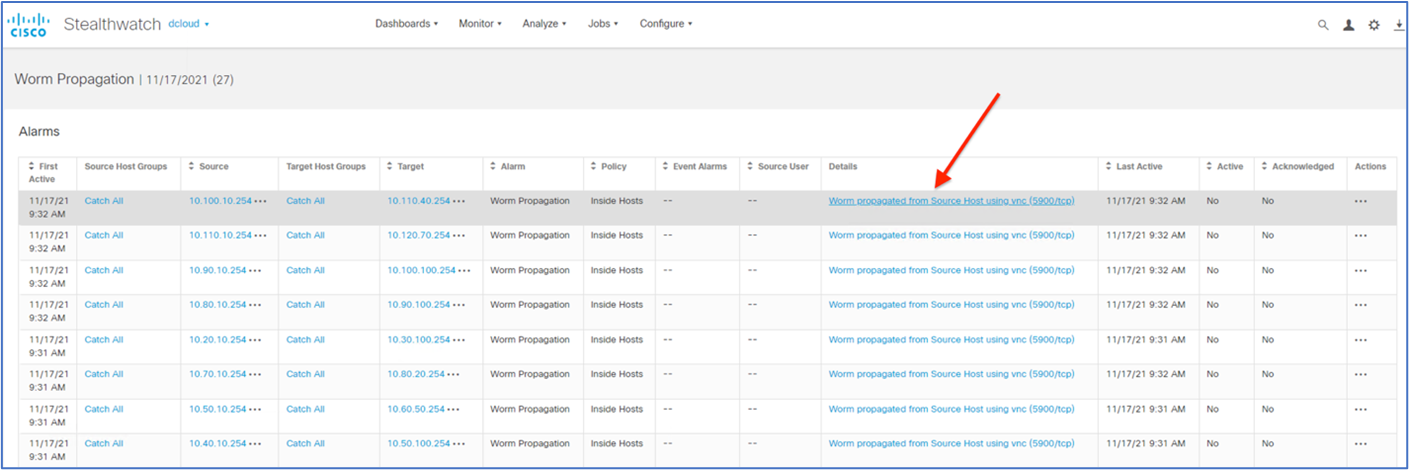Open Actions menu for source 10.90.10.254 row
Image resolution: width=1409 pixels, height=470 pixels.
pos(1360,271)
